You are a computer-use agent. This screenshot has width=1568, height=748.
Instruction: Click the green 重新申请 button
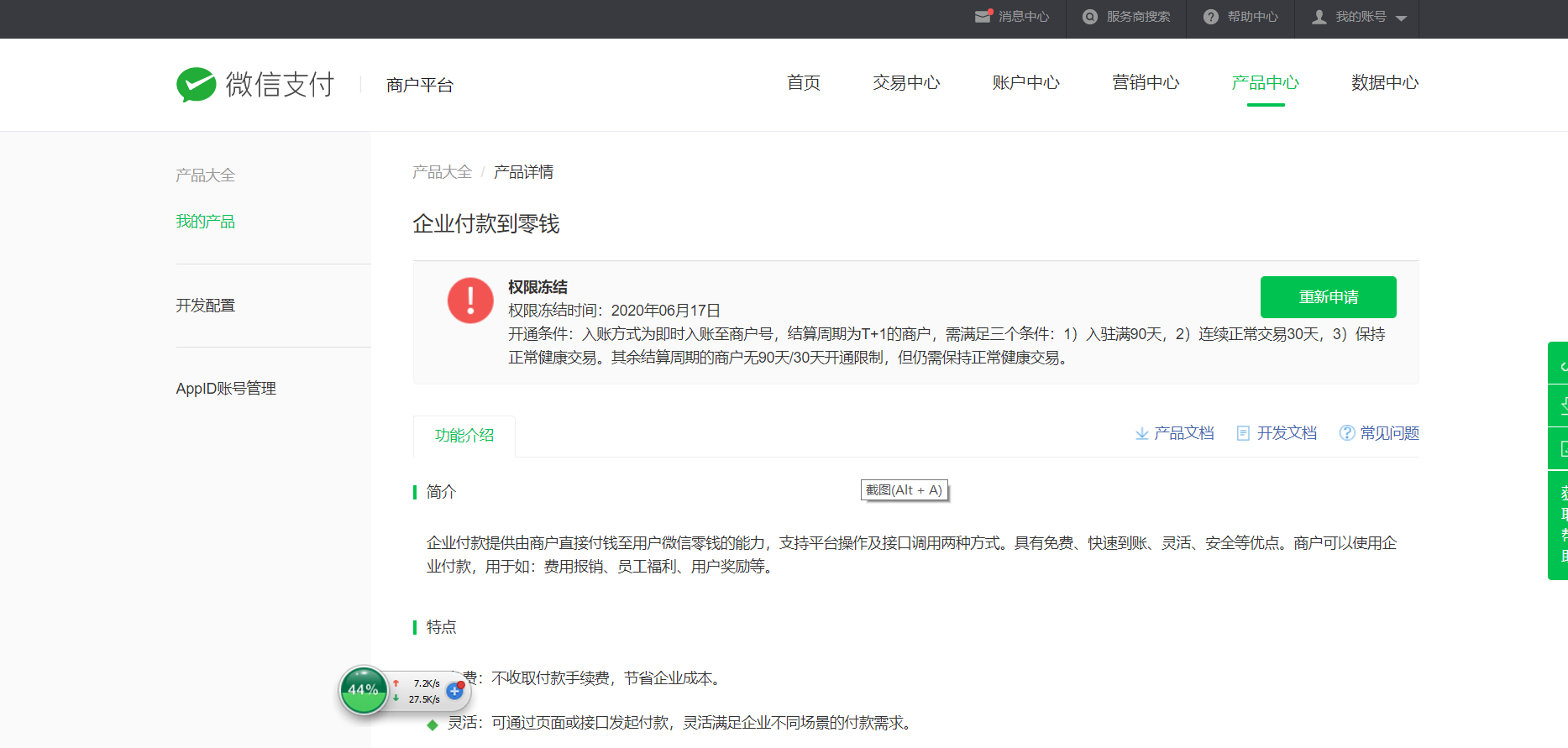click(1329, 297)
